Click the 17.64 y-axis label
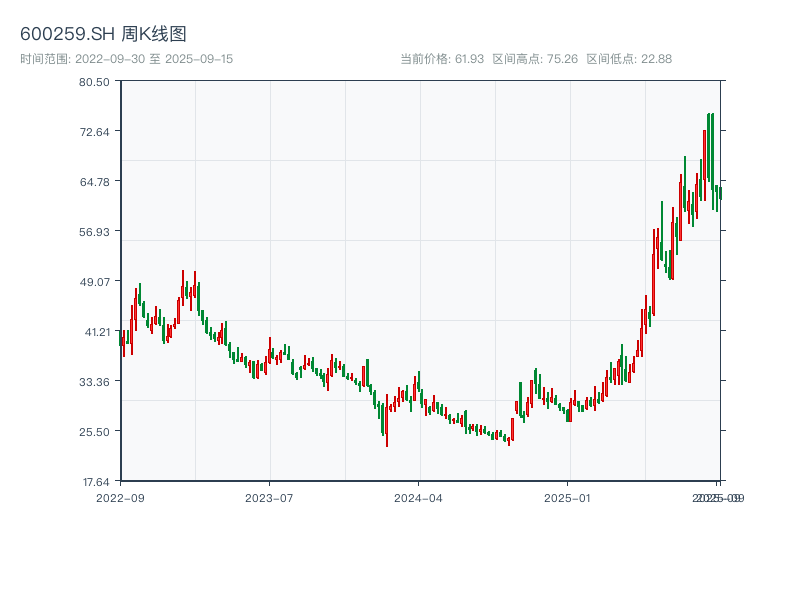 coord(96,482)
